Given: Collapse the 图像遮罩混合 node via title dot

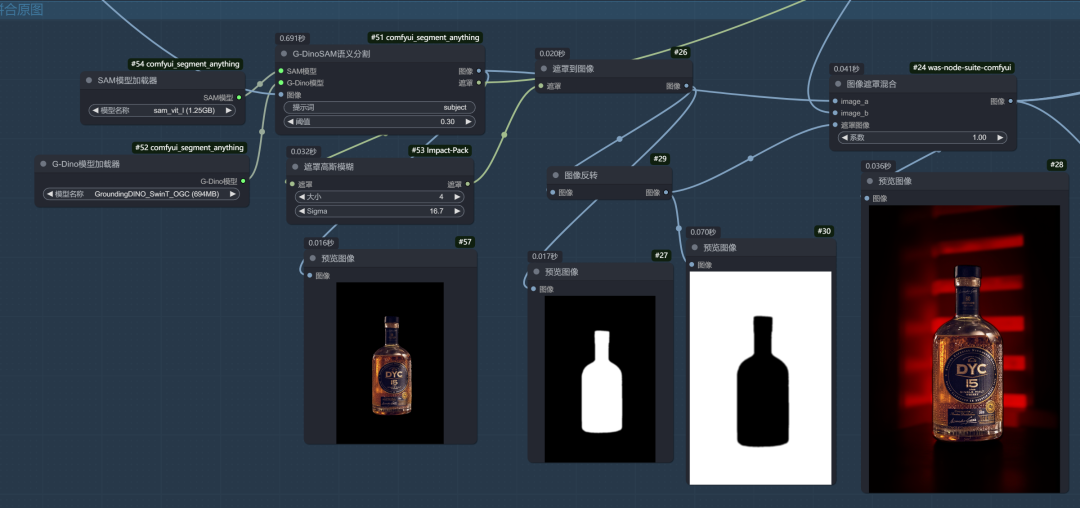Looking at the screenshot, I should (x=838, y=84).
